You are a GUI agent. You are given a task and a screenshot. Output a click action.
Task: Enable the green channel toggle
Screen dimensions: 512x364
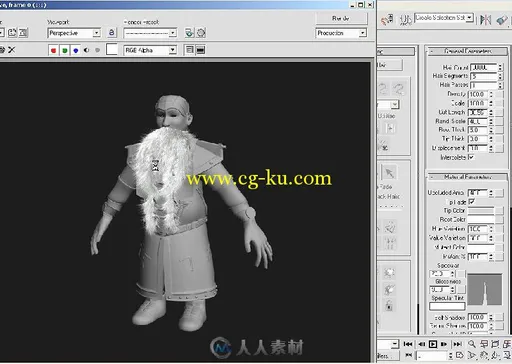(x=65, y=50)
